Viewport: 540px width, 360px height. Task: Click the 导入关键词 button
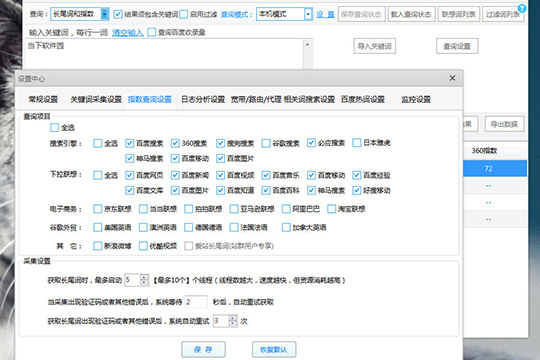click(374, 46)
